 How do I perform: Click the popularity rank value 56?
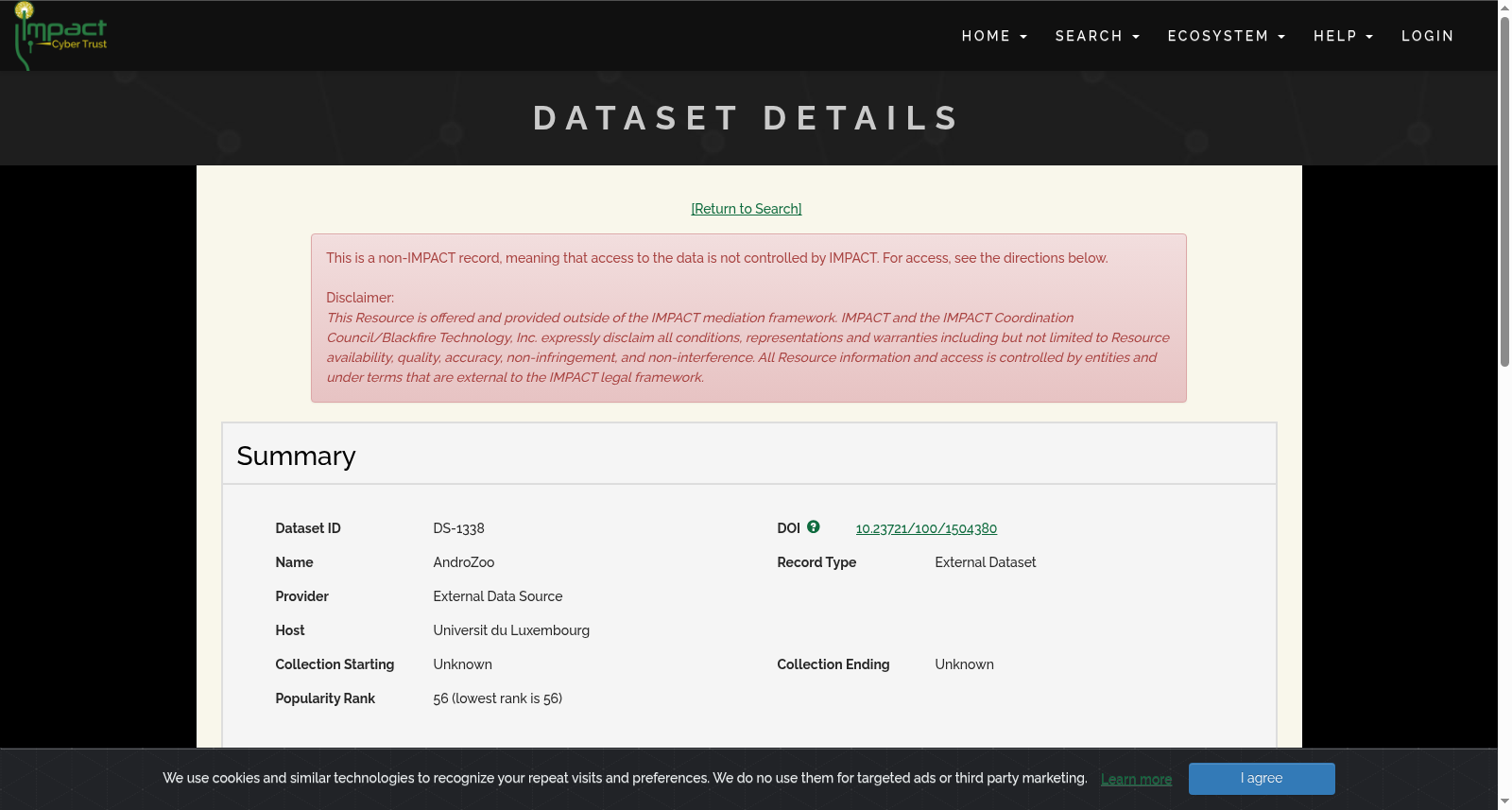(498, 698)
